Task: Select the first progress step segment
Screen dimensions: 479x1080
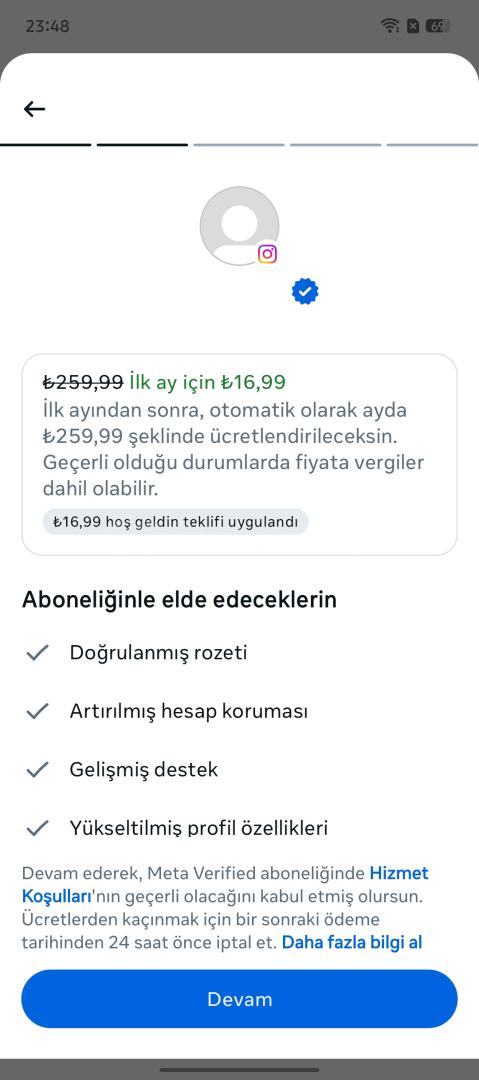Action: (x=45, y=145)
